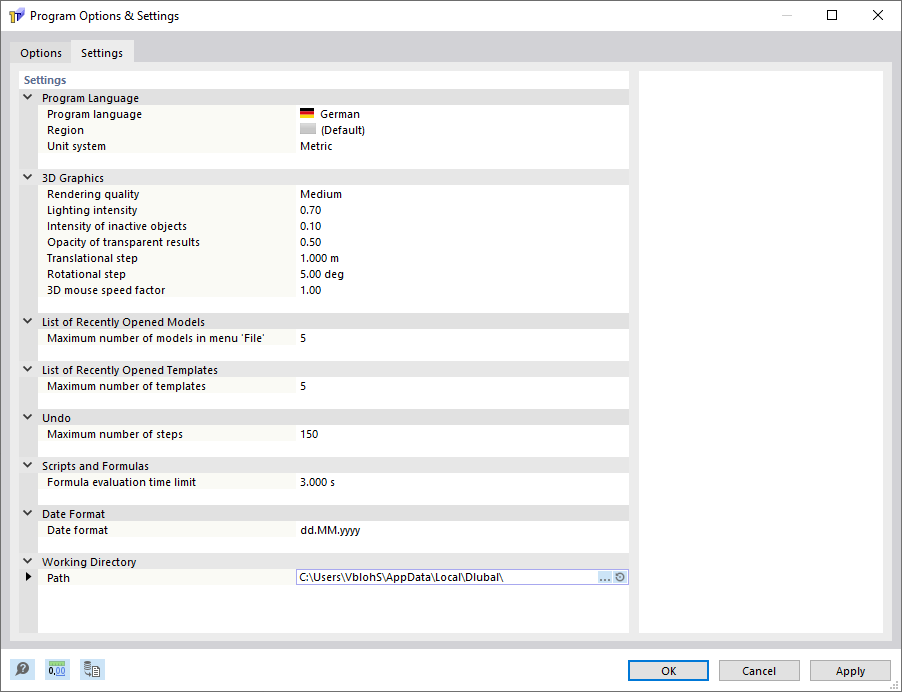Switch to the Options tab

click(x=41, y=52)
